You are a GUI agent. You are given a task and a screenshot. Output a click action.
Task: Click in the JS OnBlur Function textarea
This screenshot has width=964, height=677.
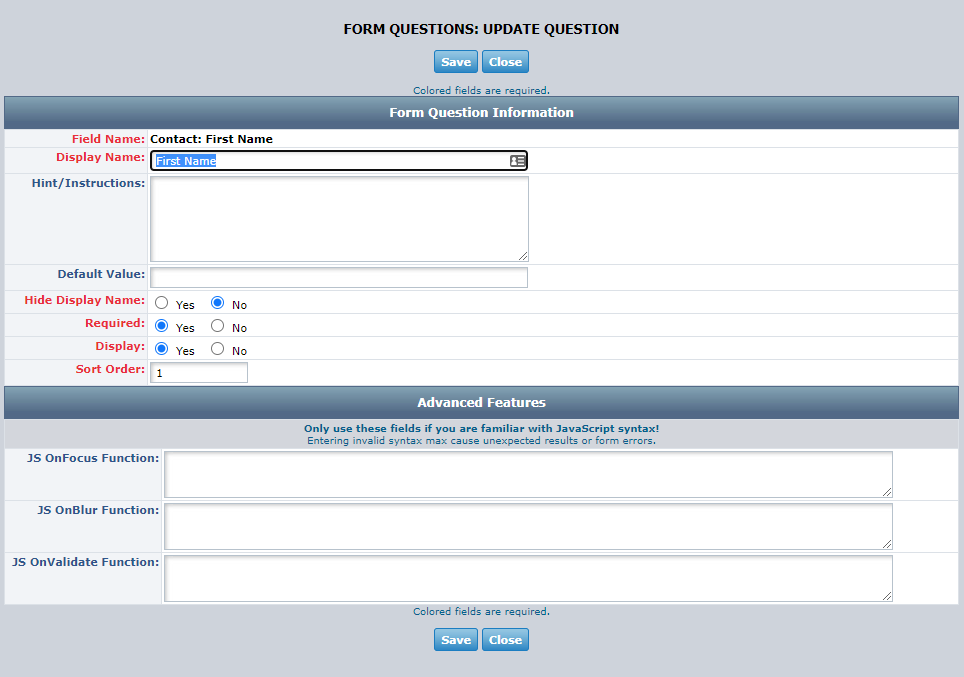(x=528, y=526)
